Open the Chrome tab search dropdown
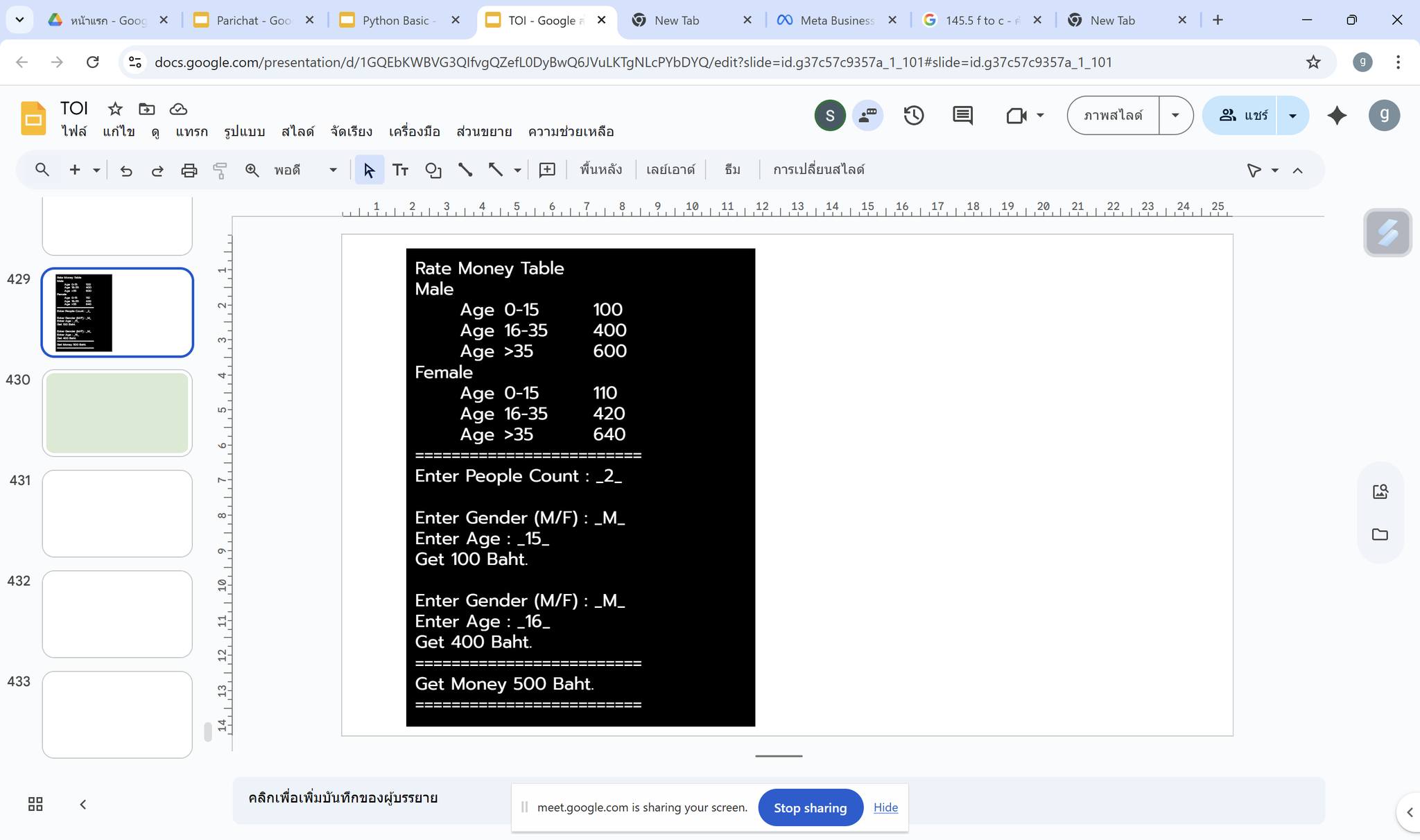Screen dimensions: 1420x840 (19, 20)
